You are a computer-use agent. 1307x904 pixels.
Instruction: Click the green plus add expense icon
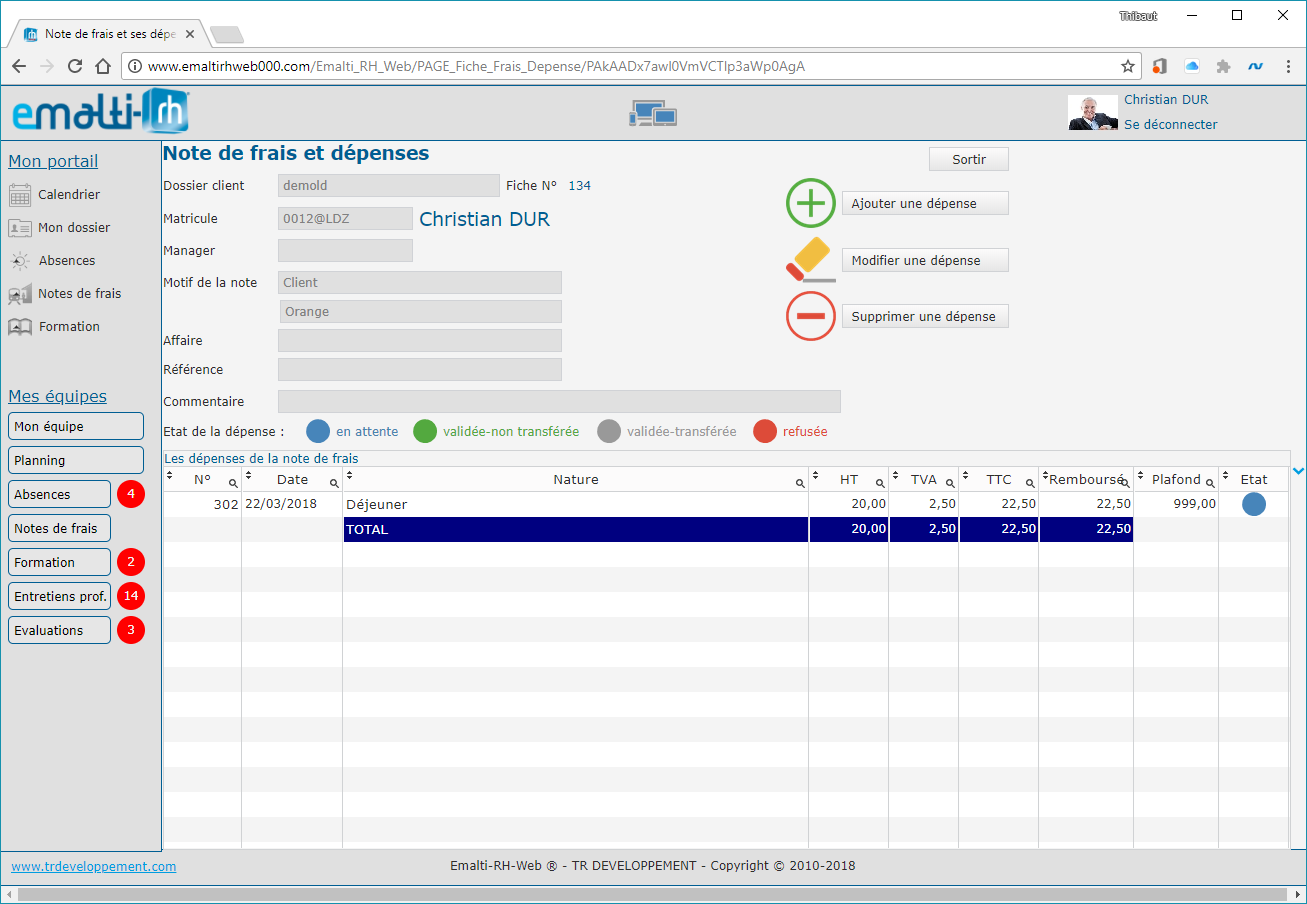pyautogui.click(x=810, y=203)
